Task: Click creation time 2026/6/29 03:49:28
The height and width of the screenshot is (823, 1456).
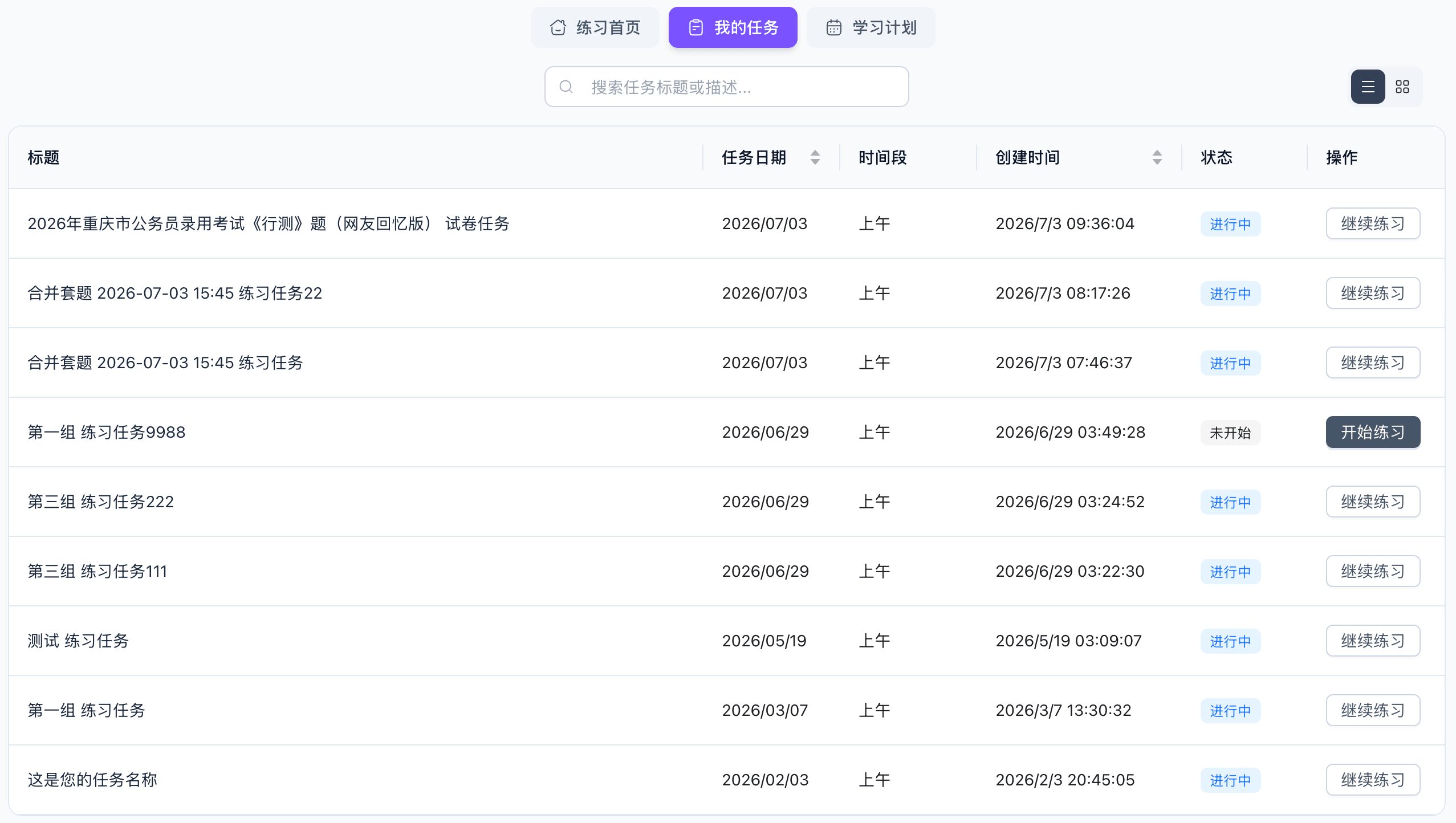Action: (x=1071, y=432)
